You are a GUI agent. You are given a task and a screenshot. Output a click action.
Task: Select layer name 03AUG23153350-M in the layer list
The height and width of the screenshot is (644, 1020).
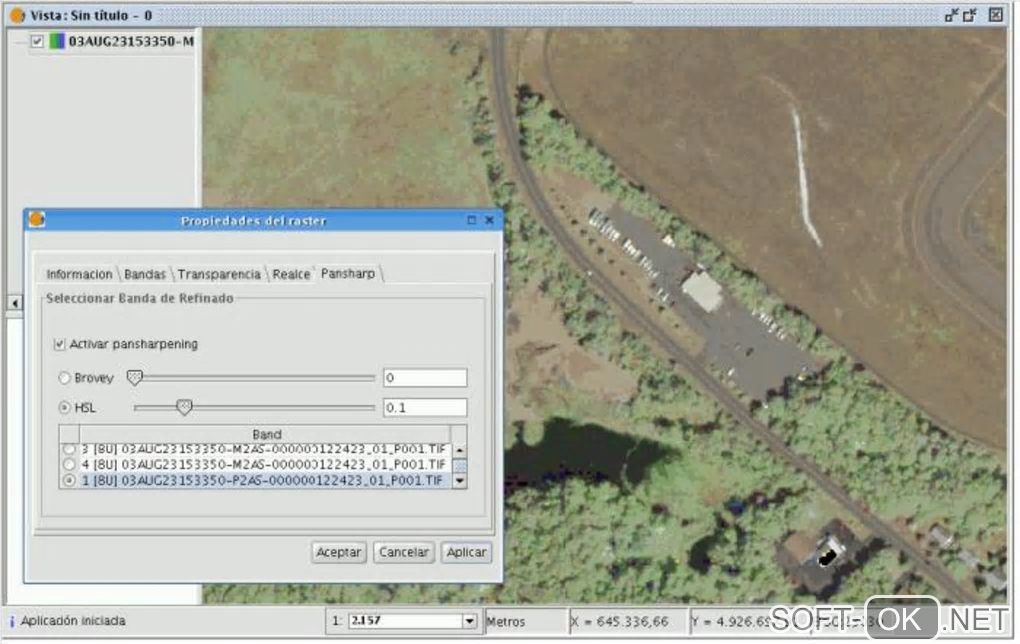(131, 42)
